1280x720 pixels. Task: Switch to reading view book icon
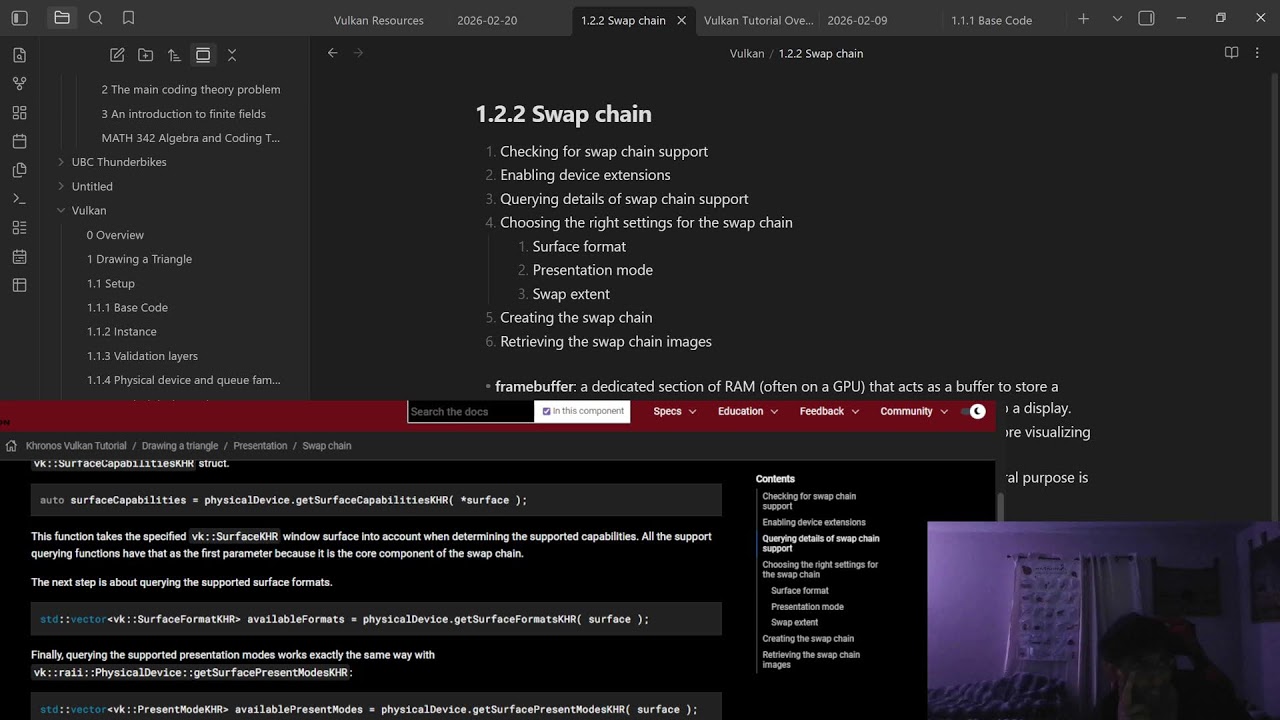[1232, 53]
